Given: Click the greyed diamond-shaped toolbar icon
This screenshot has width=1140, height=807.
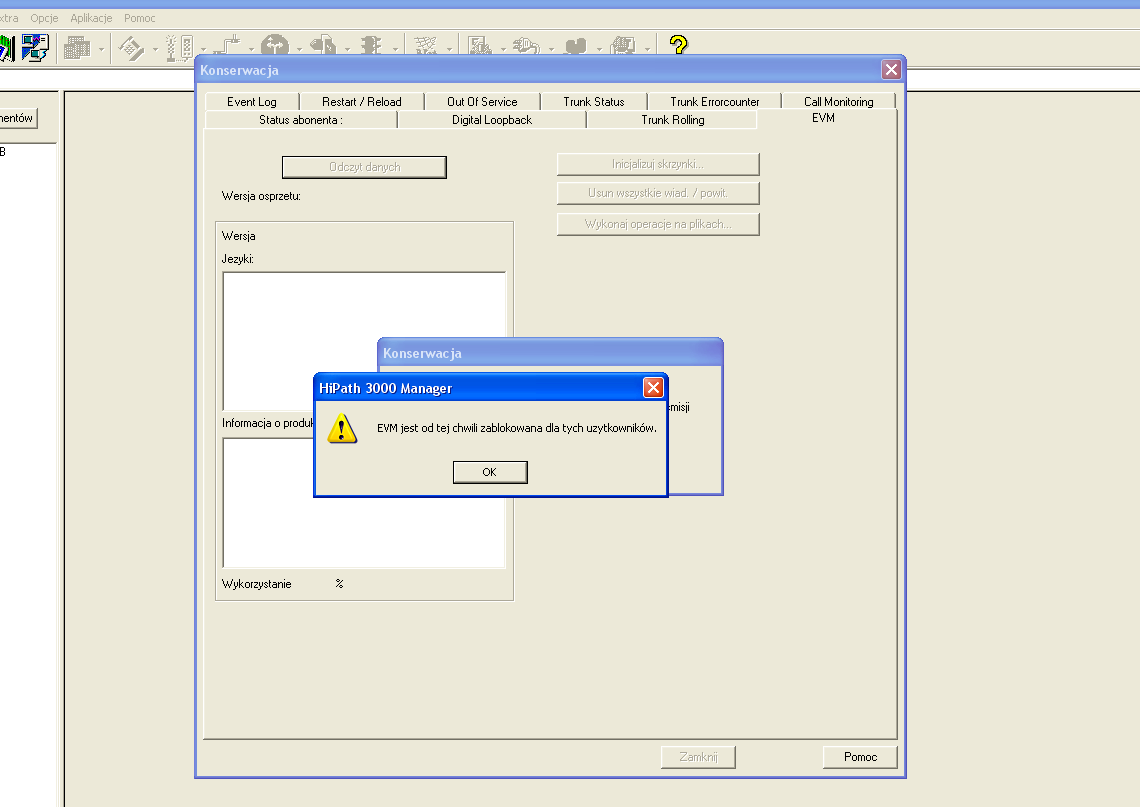Looking at the screenshot, I should (131, 48).
